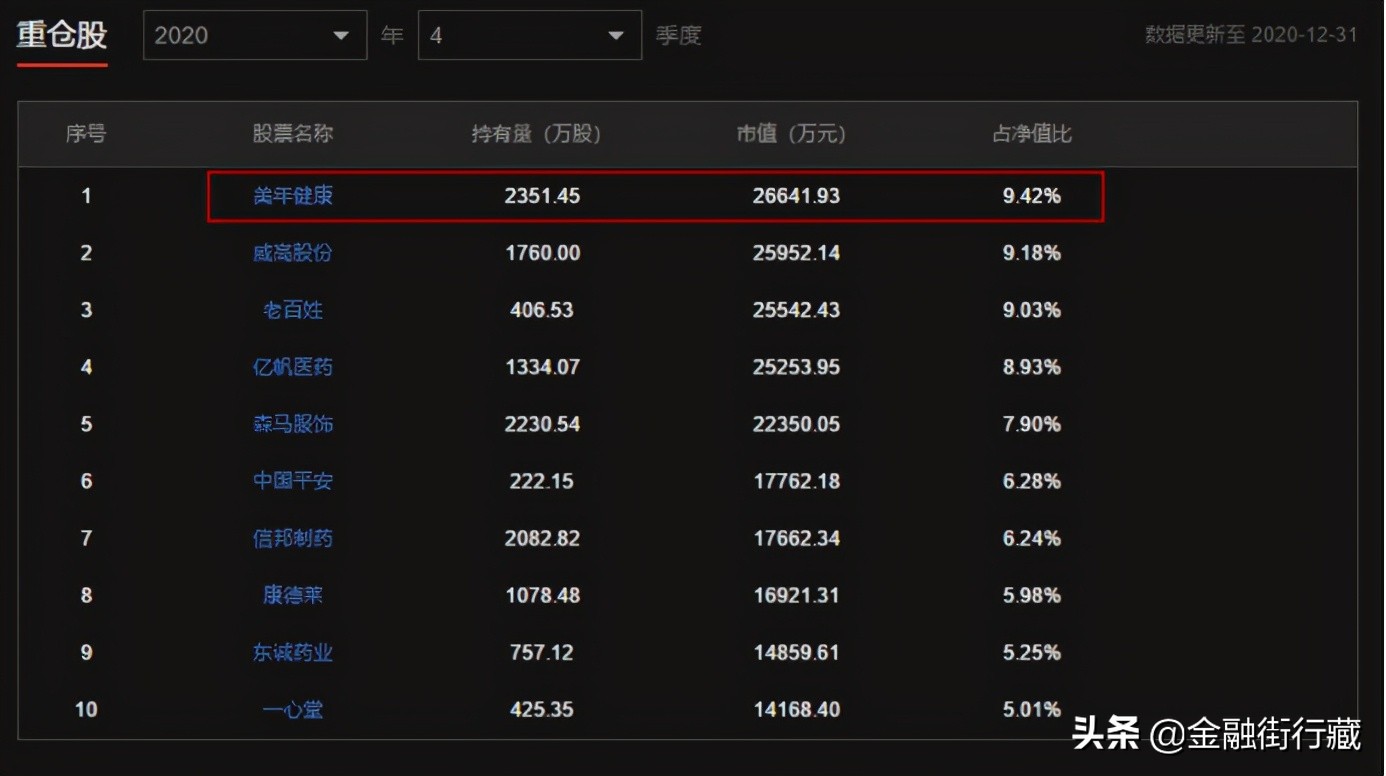Pick the 9.03% net value ratio
Viewport: 1386px width, 776px height.
pos(1032,310)
